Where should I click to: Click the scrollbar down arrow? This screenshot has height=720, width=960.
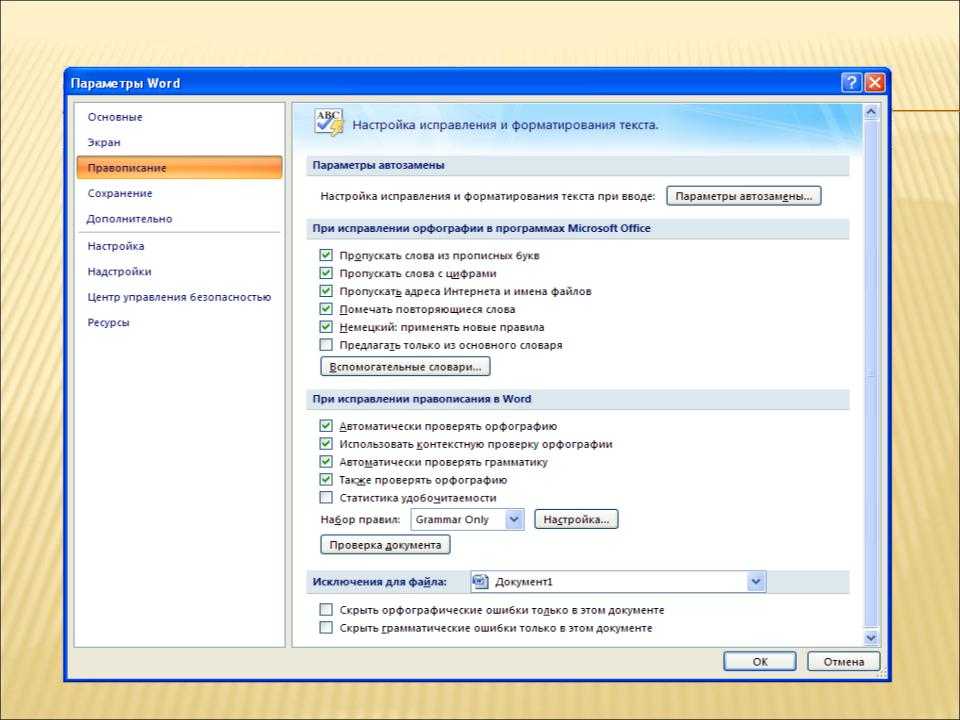click(871, 637)
